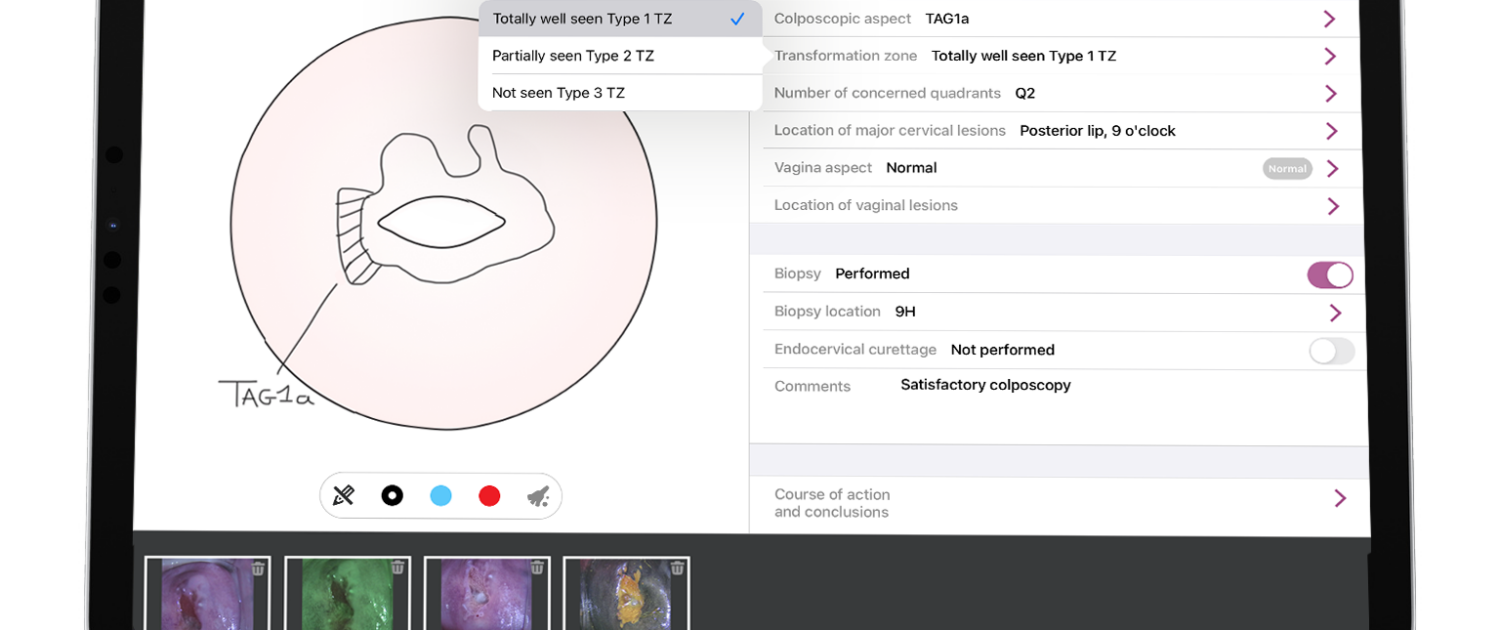The height and width of the screenshot is (630, 1500).
Task: Expand Location of major cervical lesions chevron
Action: (1332, 131)
